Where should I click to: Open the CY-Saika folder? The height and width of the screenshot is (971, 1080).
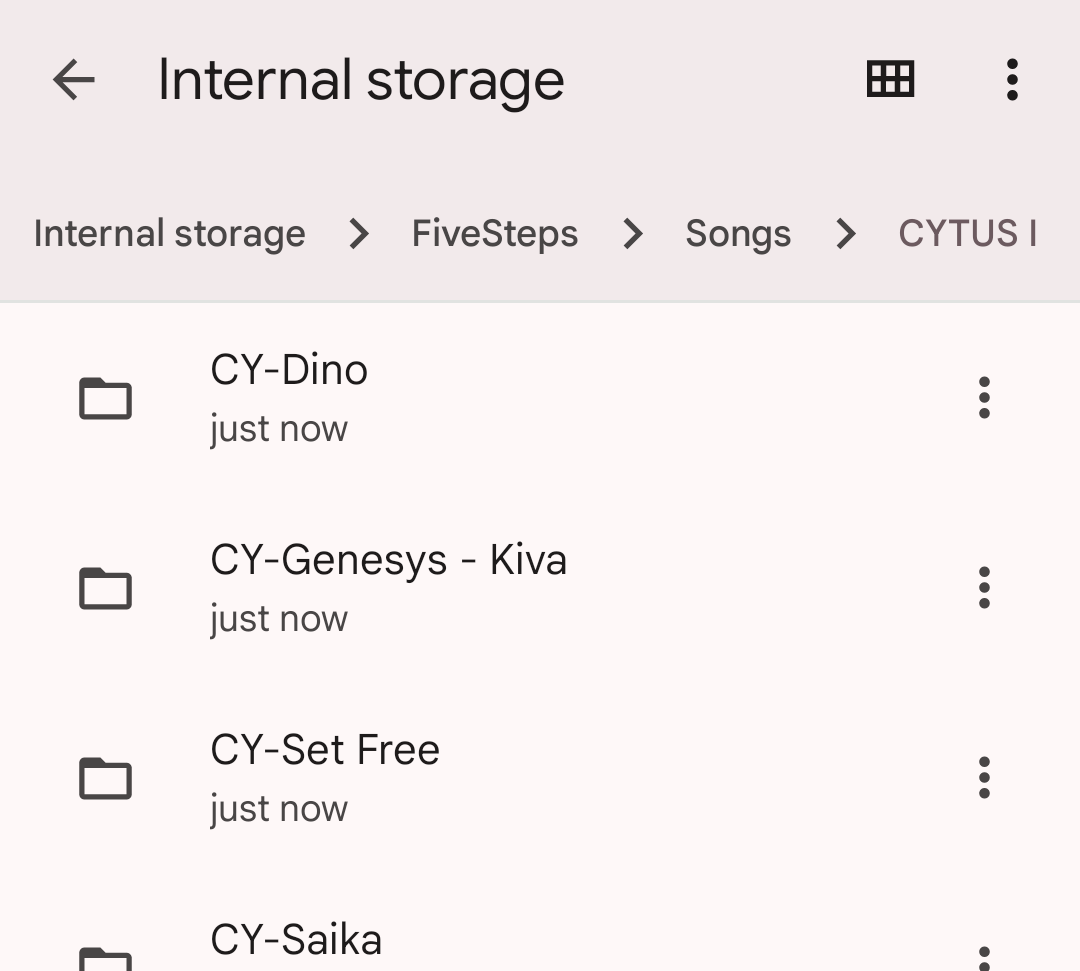(x=296, y=941)
